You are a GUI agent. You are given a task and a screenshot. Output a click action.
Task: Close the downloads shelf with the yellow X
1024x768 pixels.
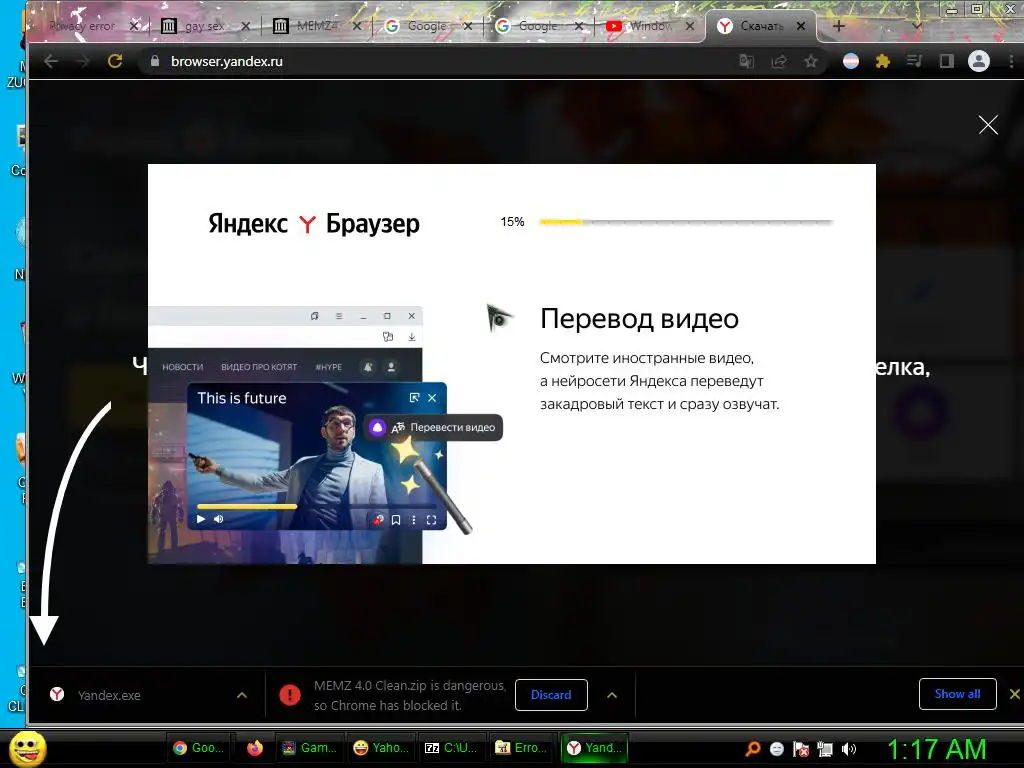point(1014,694)
